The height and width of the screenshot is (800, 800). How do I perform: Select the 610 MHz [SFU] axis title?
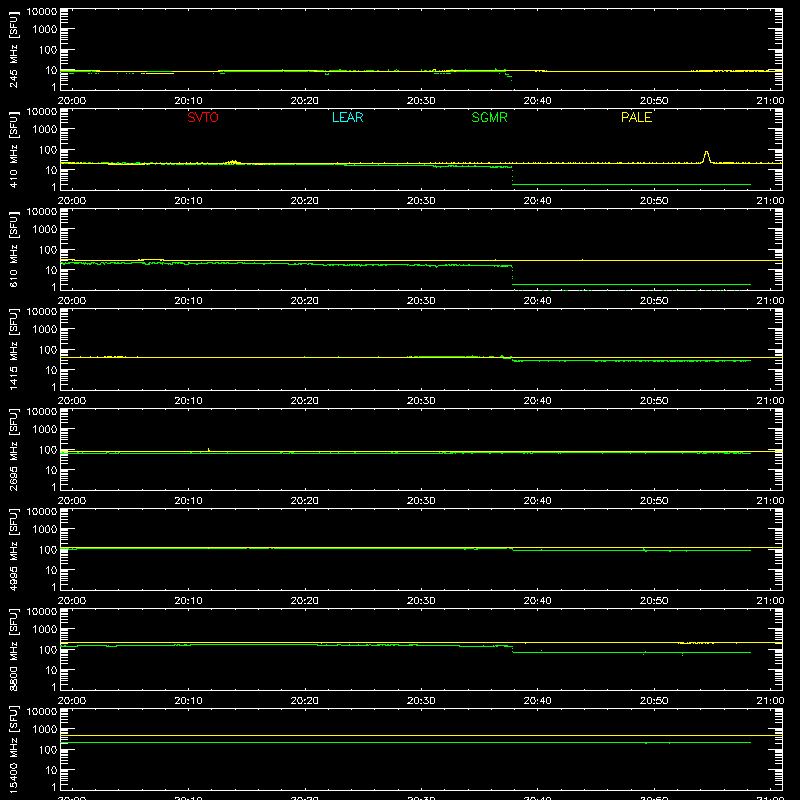[13, 250]
